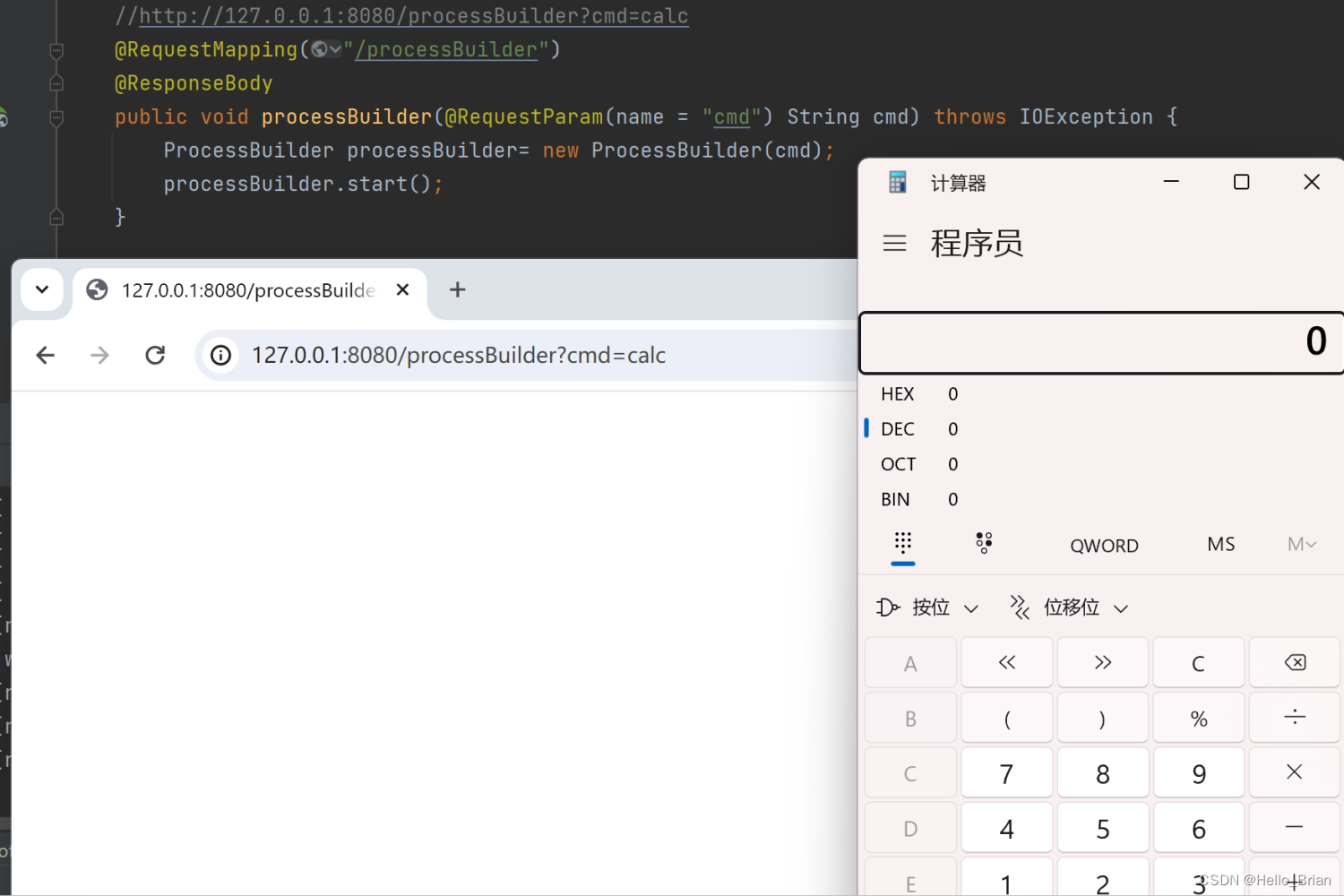The height and width of the screenshot is (896, 1344).
Task: Open the browser tab search dropdown
Action: [x=41, y=289]
